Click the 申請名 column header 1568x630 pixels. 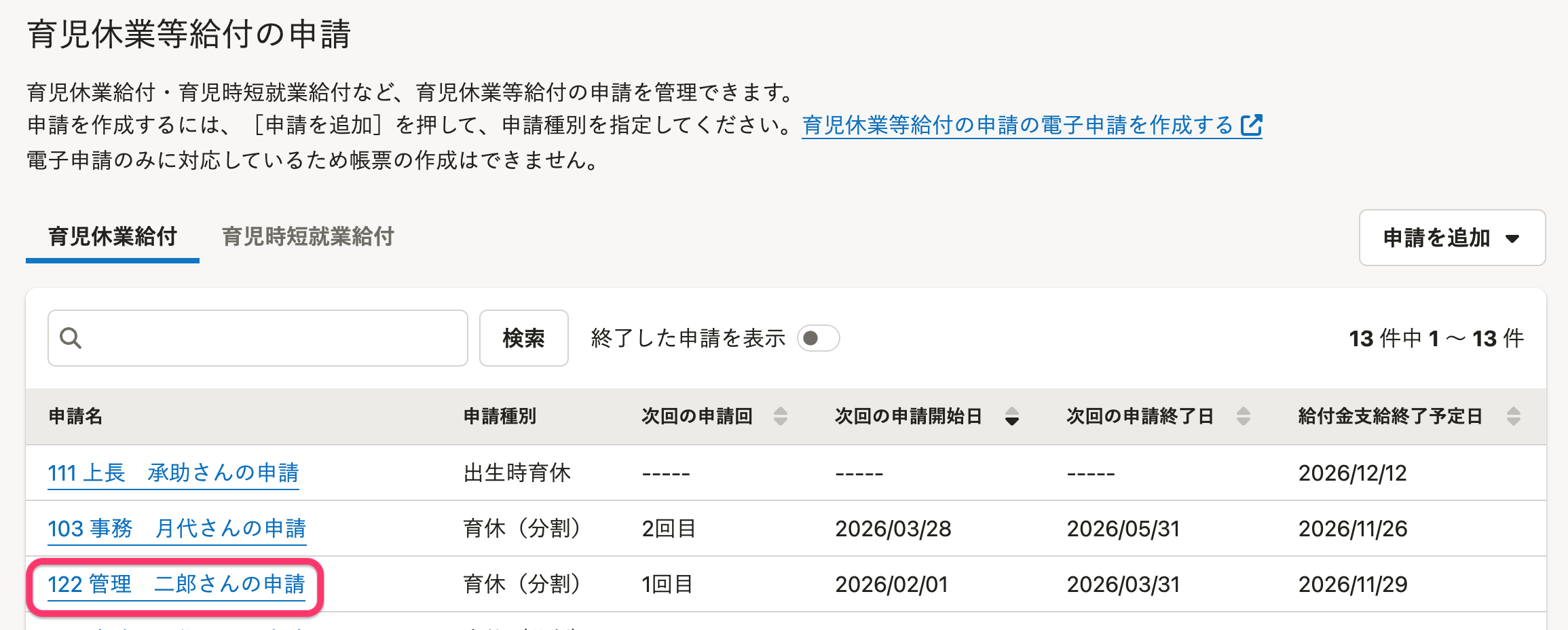pyautogui.click(x=75, y=416)
